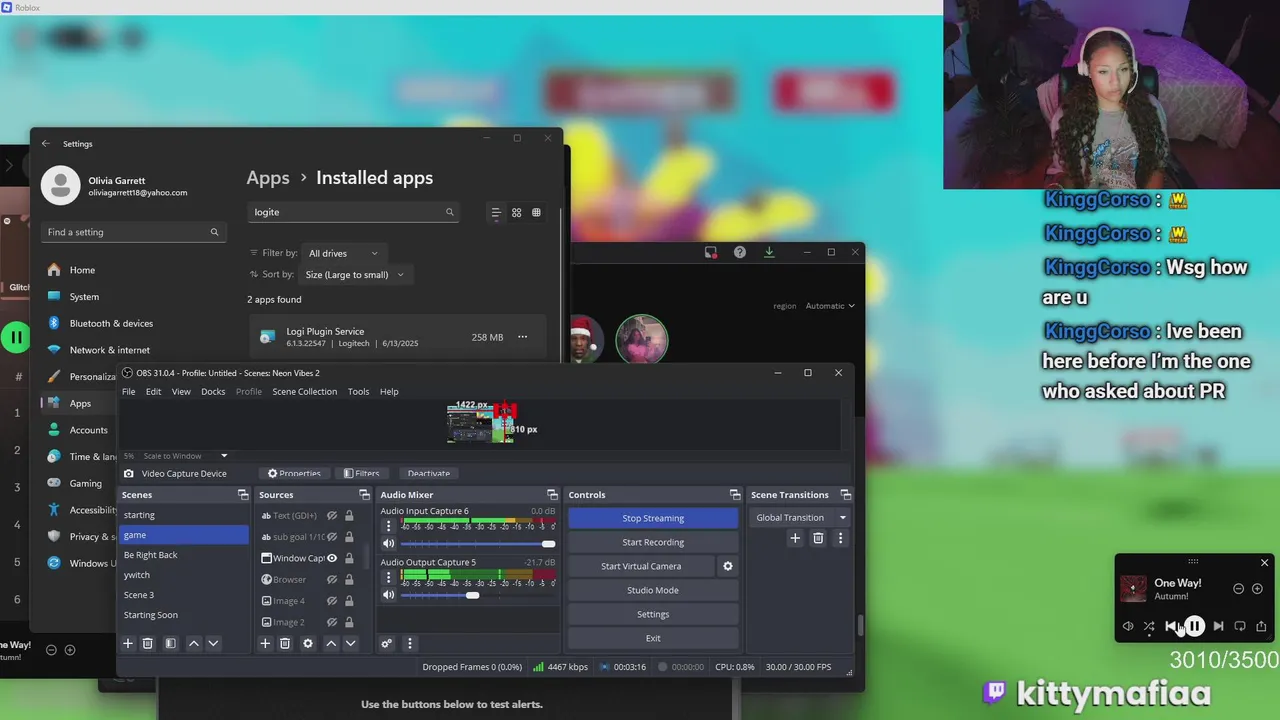This screenshot has height=720, width=1280.
Task: Open virtual camera settings gear
Action: [728, 566]
